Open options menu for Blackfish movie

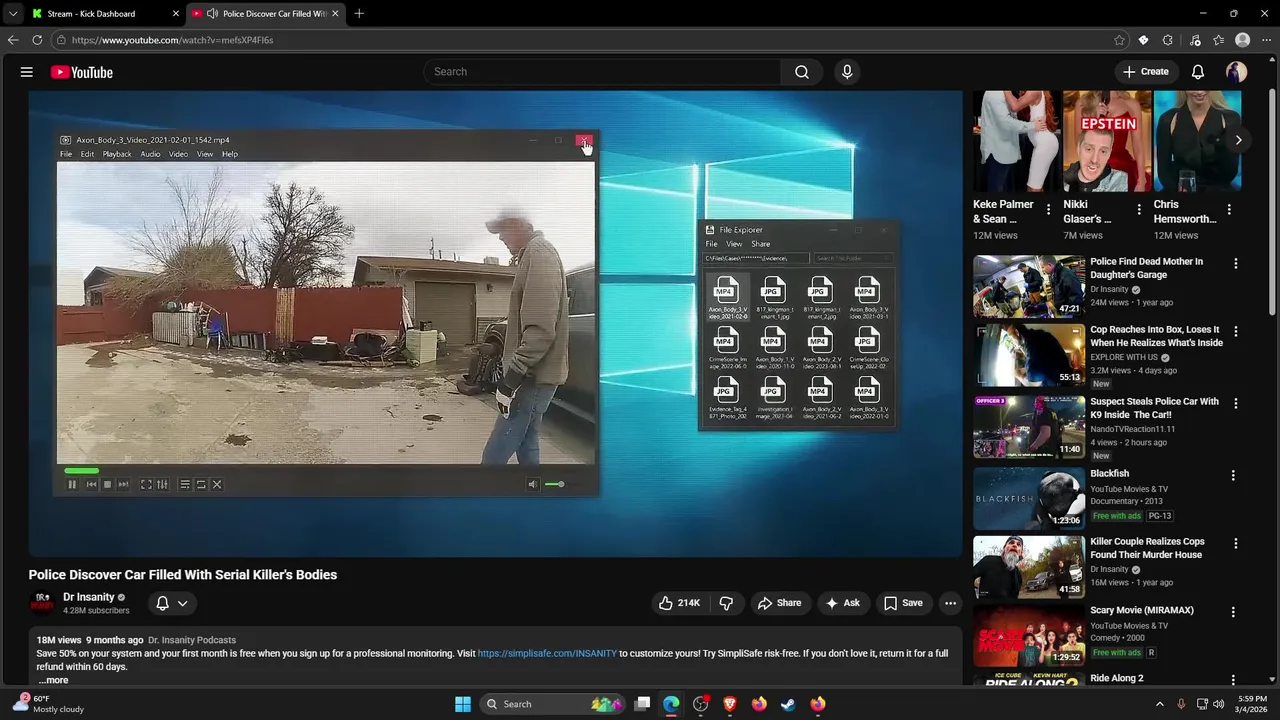pyautogui.click(x=1233, y=476)
